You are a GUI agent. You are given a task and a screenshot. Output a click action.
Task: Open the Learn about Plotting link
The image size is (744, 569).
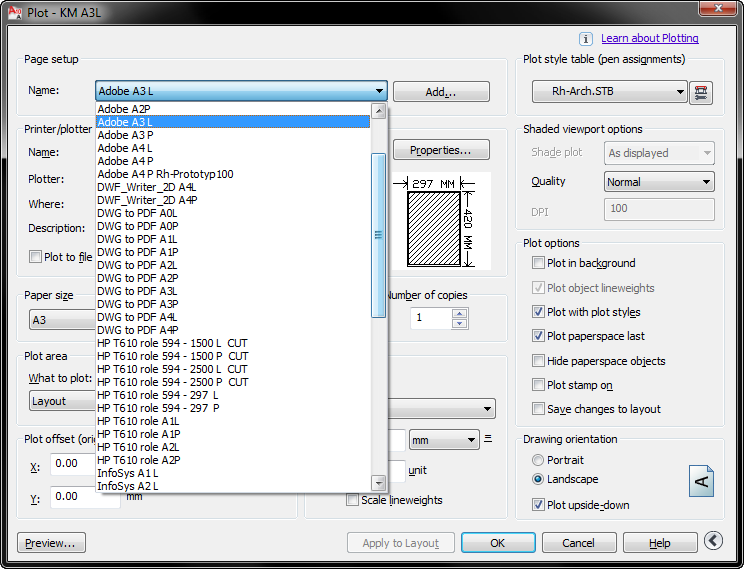click(x=649, y=38)
